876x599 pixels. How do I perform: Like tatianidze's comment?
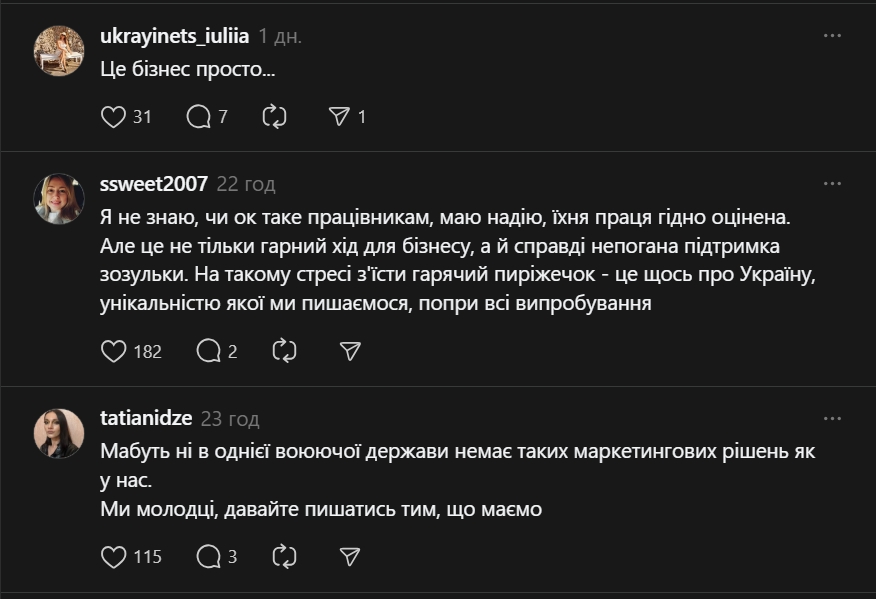point(114,557)
